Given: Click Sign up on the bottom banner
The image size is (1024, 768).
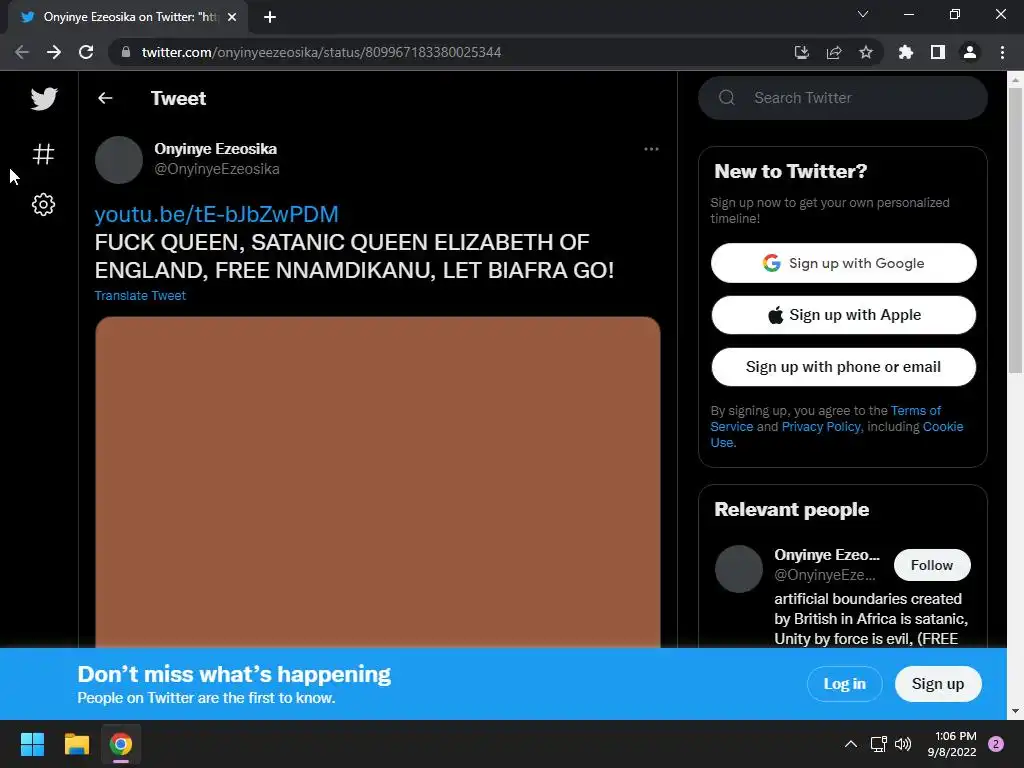Looking at the screenshot, I should [x=938, y=684].
